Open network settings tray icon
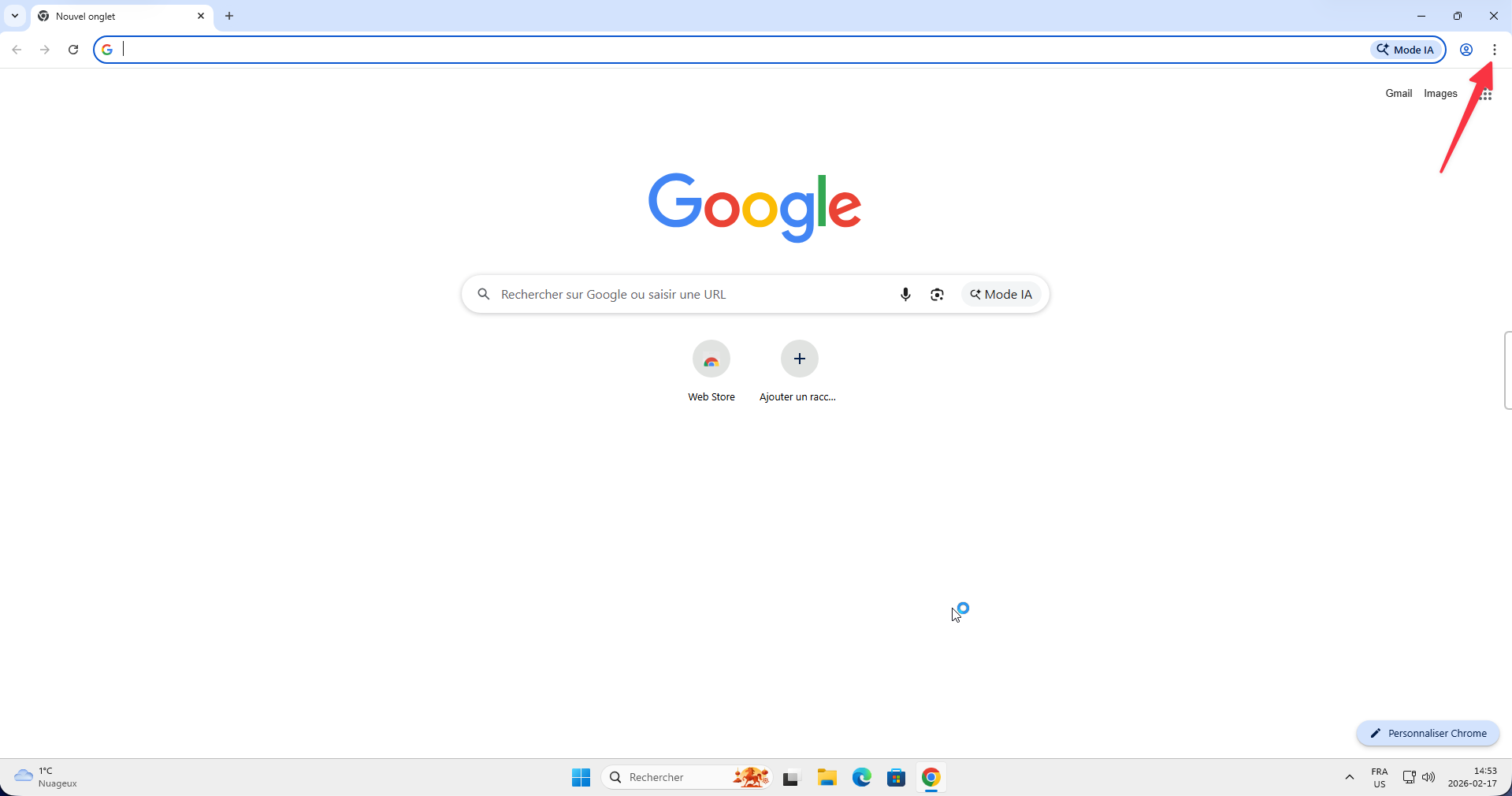 click(1409, 777)
